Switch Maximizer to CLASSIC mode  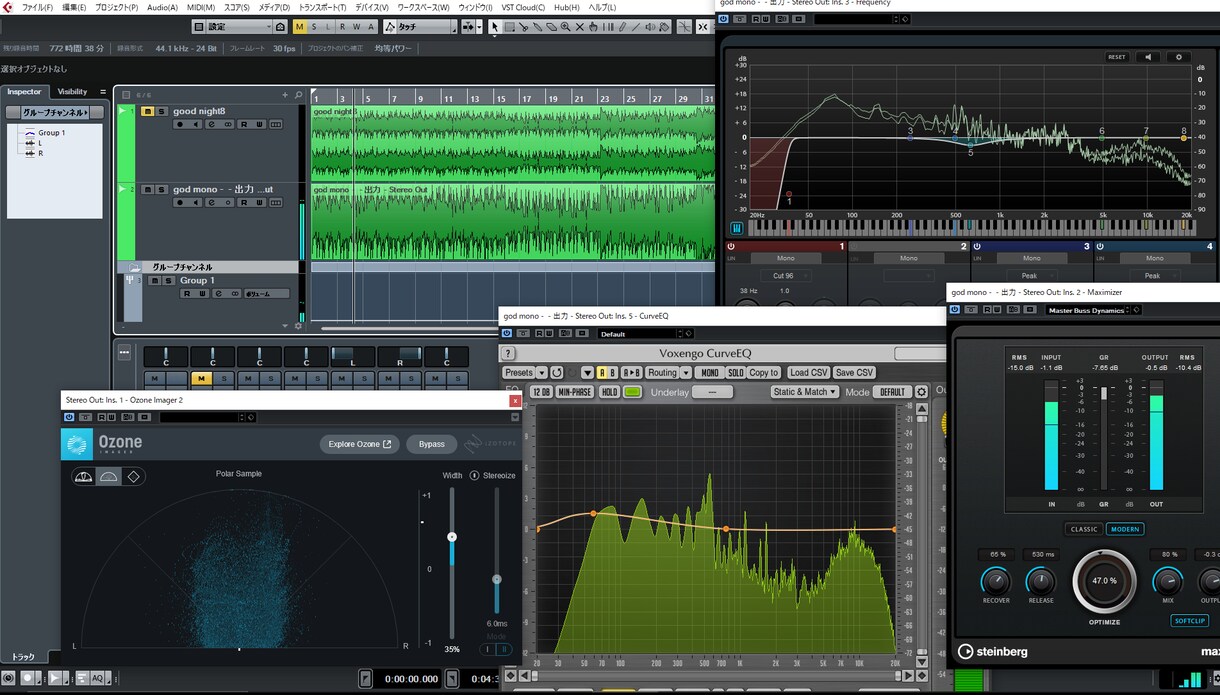[1083, 529]
